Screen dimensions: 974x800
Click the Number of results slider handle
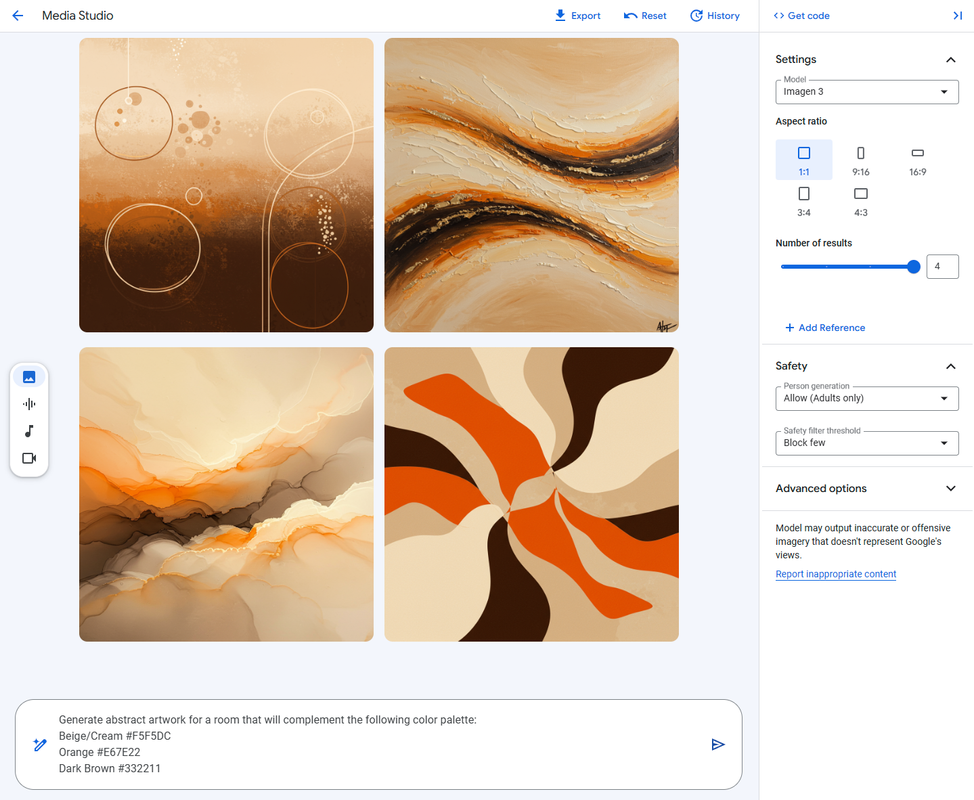pos(913,266)
